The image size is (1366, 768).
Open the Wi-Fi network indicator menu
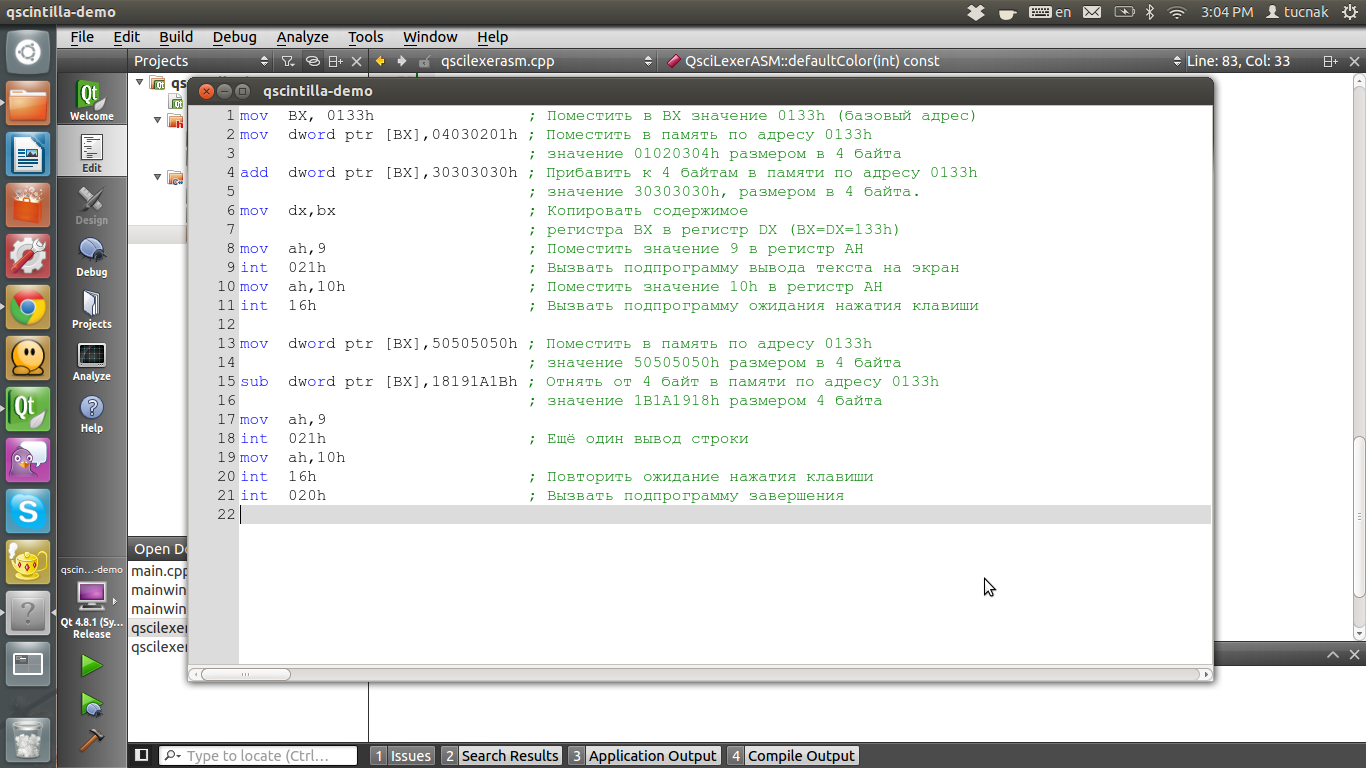[1177, 12]
